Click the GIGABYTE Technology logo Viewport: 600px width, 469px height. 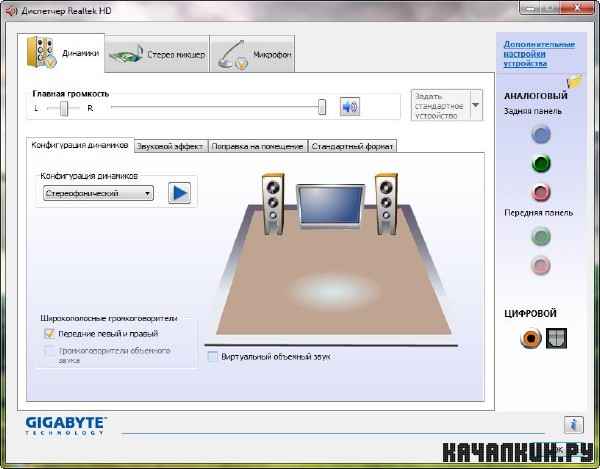(x=66, y=426)
